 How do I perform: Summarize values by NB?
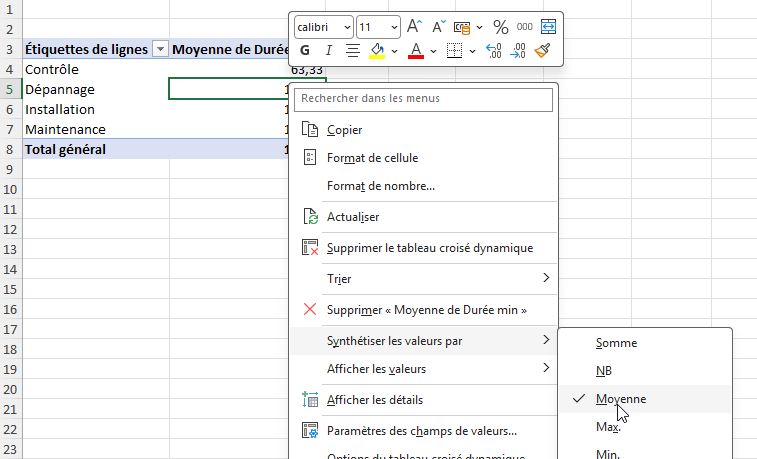645,371
